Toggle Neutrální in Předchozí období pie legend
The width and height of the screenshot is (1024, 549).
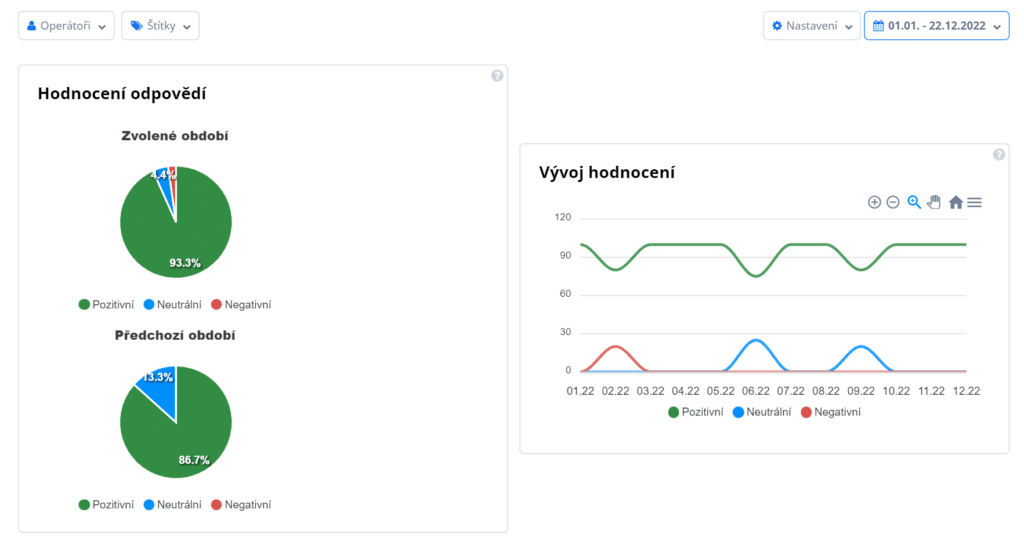172,505
